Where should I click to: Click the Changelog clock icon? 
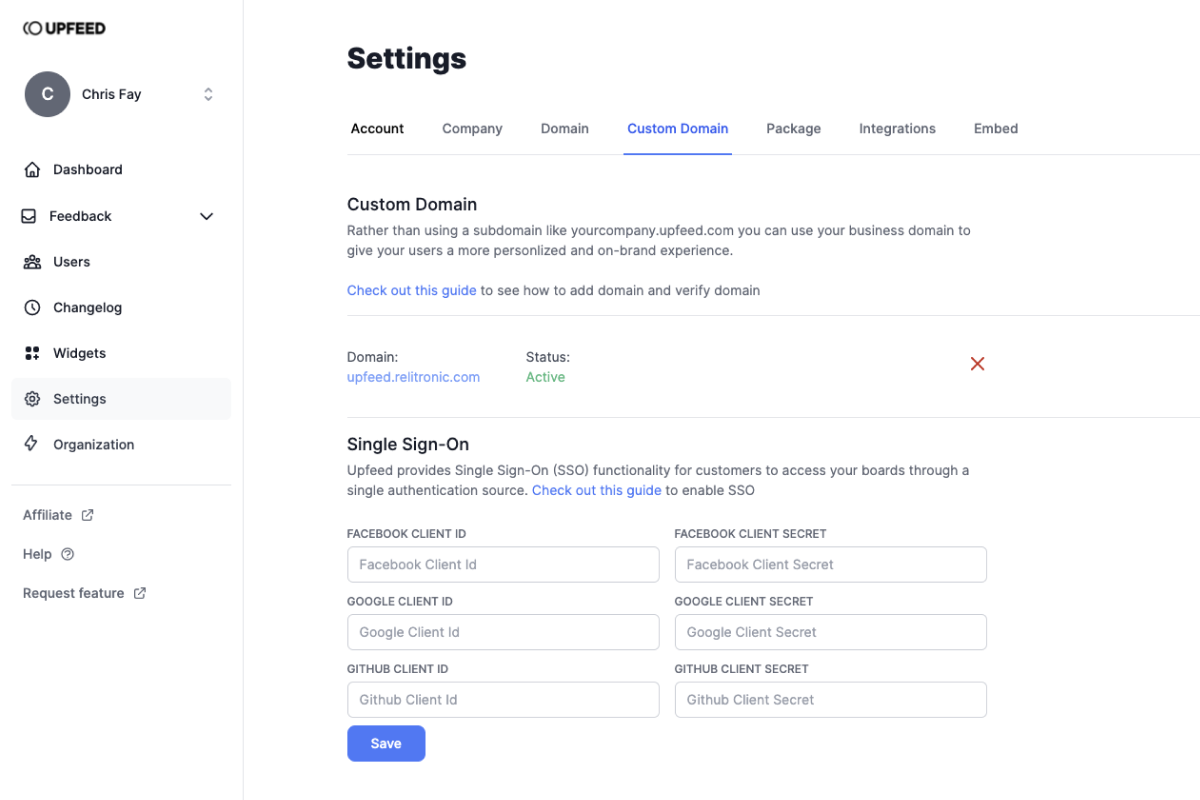click(33, 308)
